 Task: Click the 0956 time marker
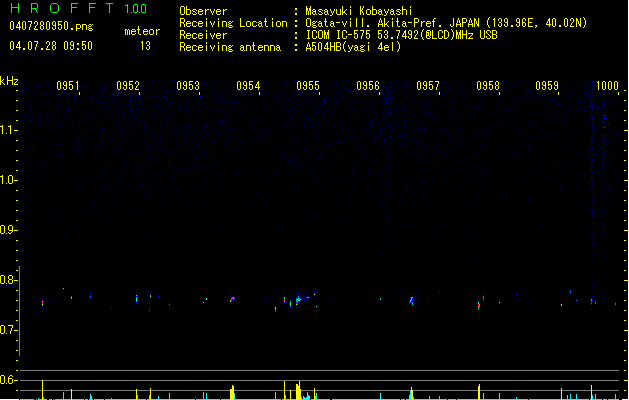(368, 86)
